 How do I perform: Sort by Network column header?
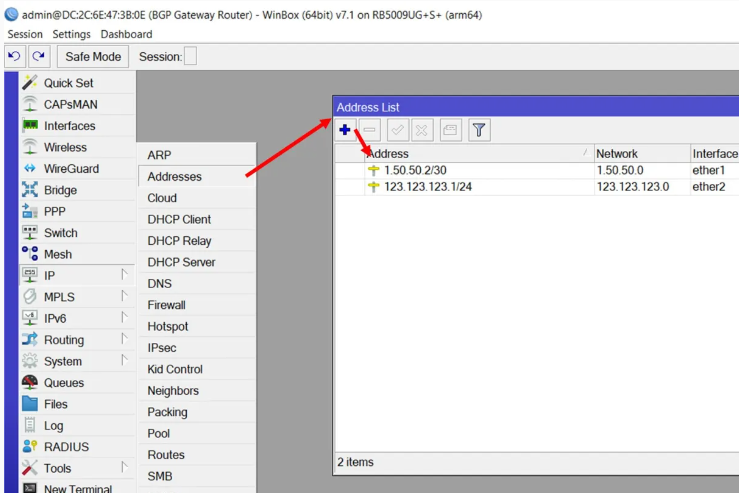[641, 154]
